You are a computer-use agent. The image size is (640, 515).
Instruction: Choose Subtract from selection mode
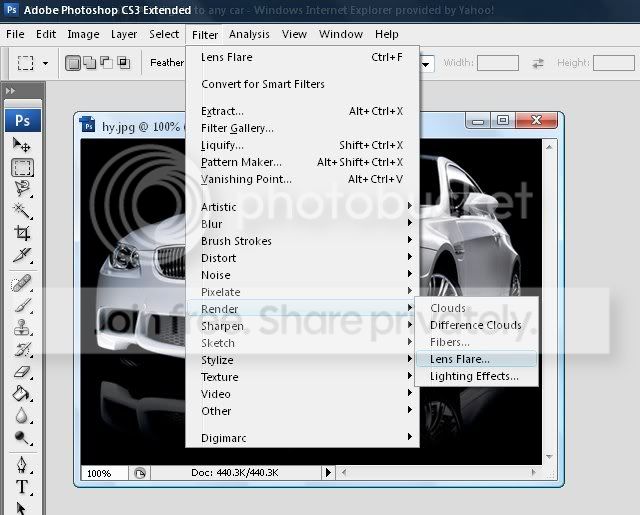pyautogui.click(x=106, y=63)
